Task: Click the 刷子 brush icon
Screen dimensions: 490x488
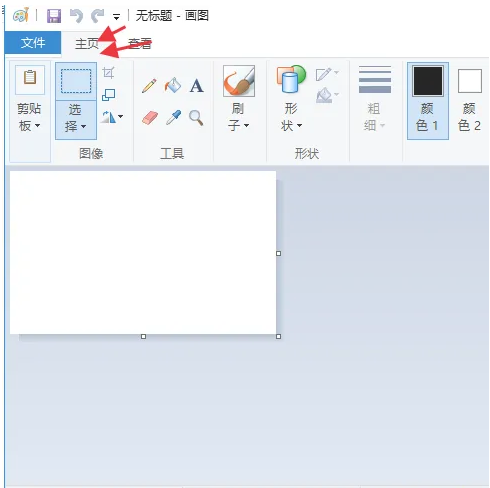Action: point(239,81)
